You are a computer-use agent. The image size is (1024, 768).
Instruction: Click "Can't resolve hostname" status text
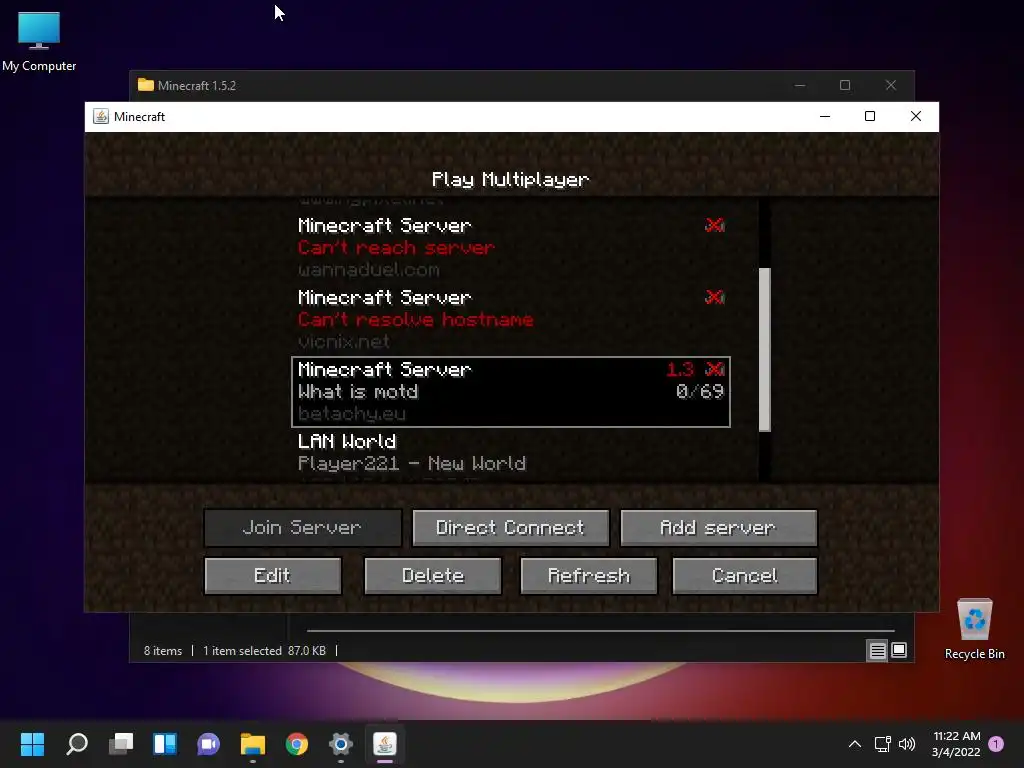[x=415, y=319]
